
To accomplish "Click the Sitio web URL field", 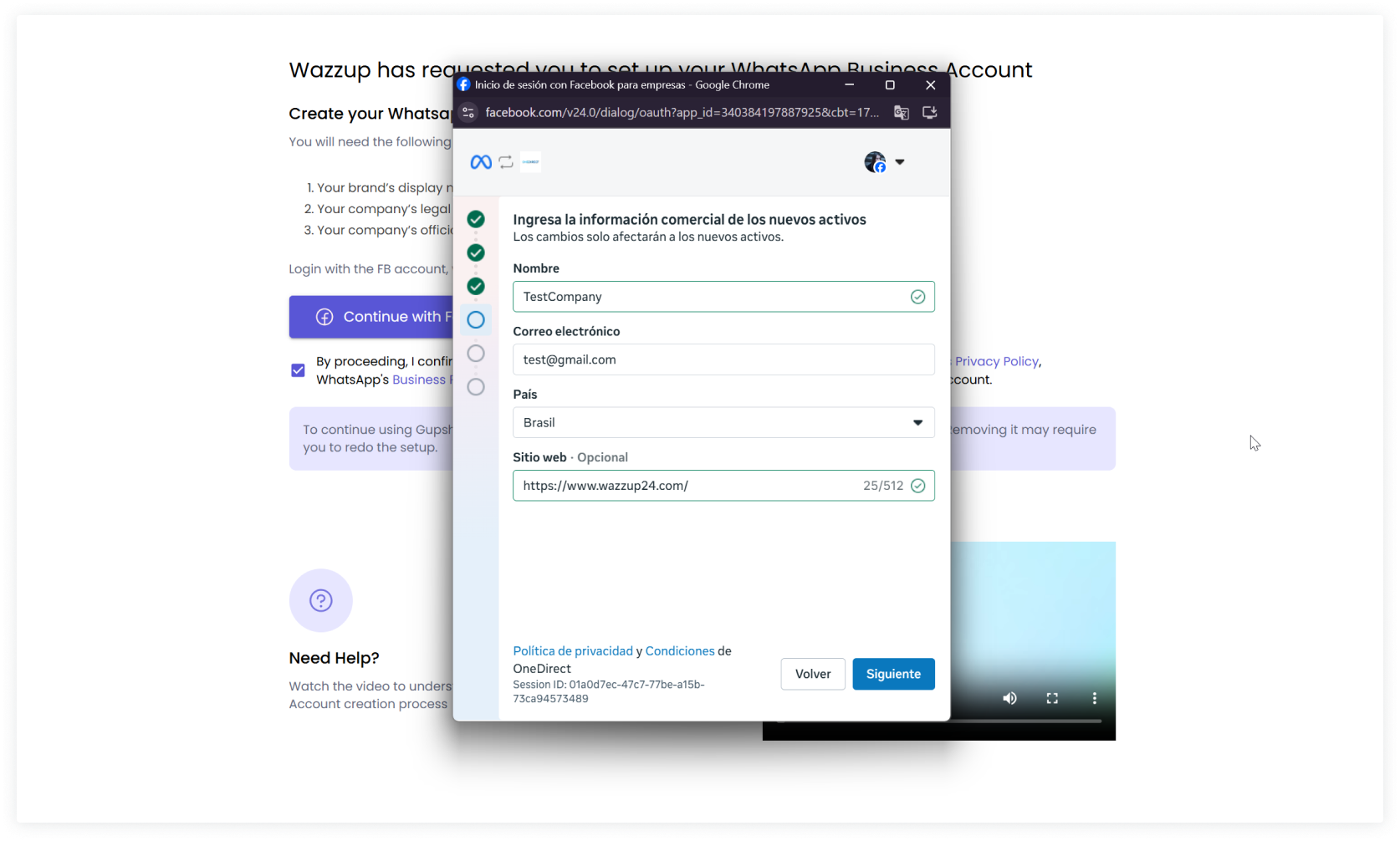I will [723, 486].
